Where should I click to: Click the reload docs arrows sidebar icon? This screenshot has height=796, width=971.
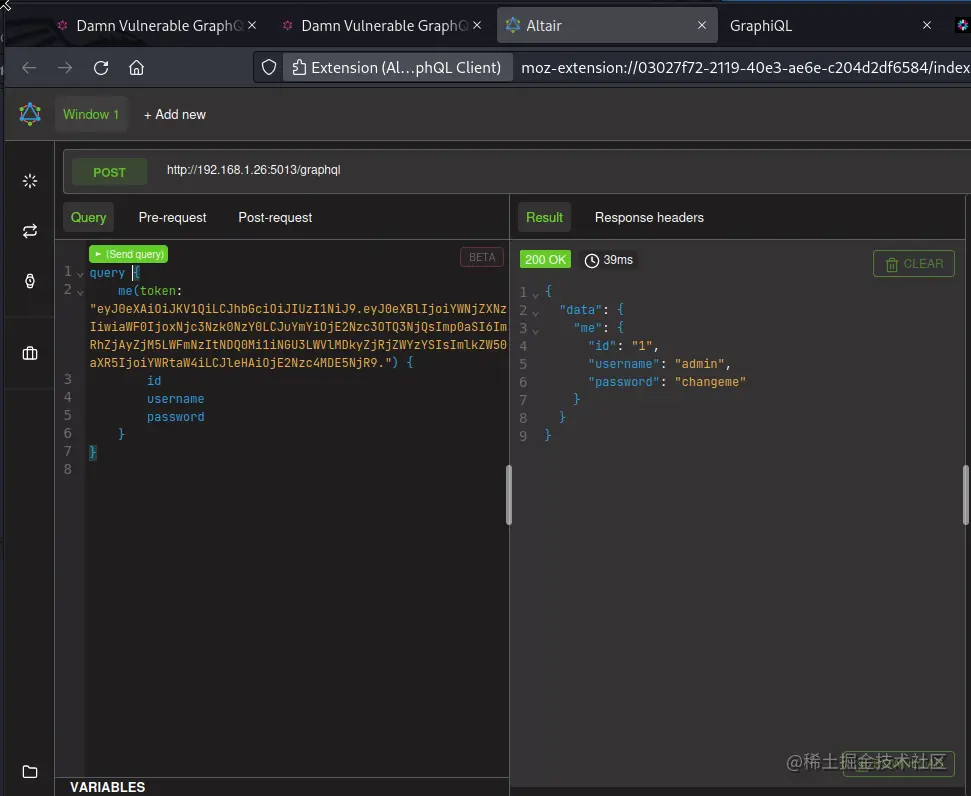point(30,231)
